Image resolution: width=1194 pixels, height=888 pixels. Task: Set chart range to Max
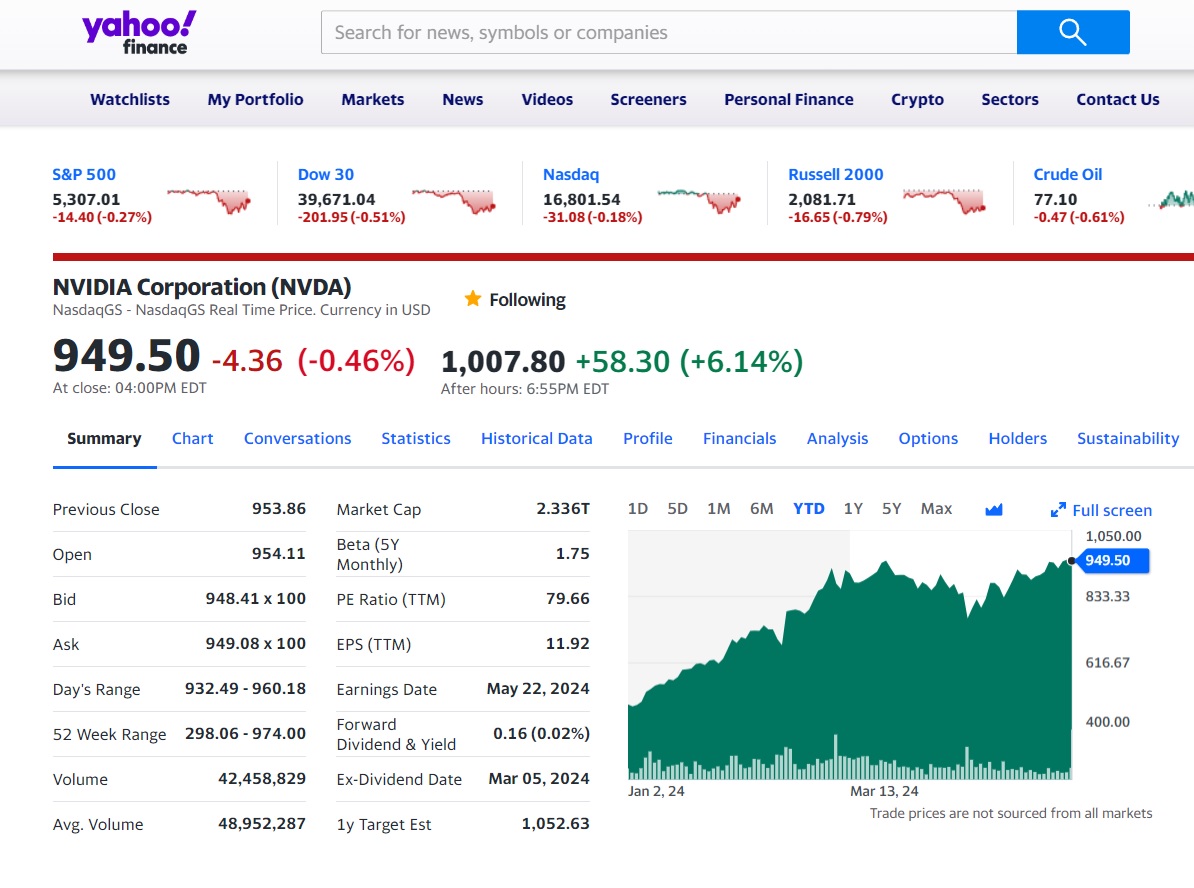coord(937,509)
